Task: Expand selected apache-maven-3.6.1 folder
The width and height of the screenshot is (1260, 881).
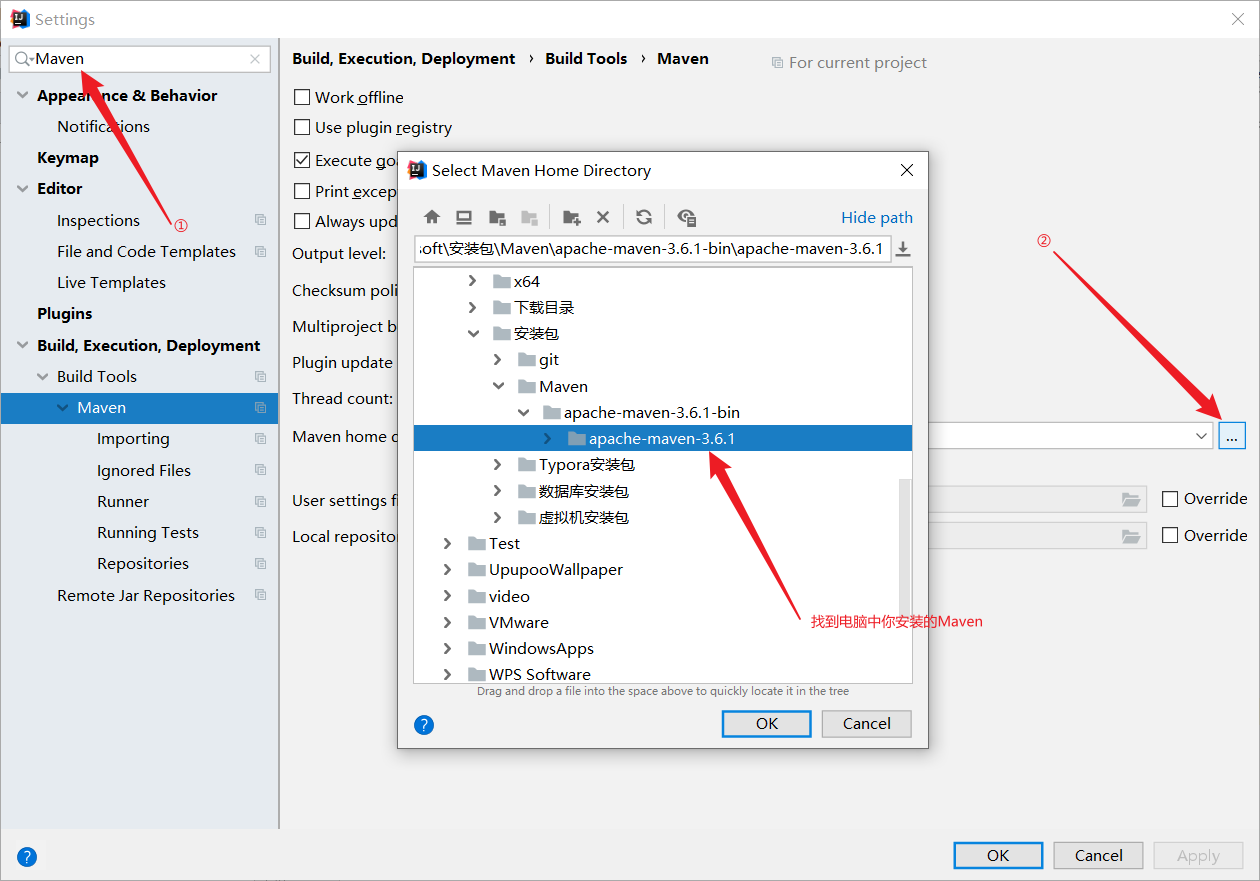Action: pos(547,438)
